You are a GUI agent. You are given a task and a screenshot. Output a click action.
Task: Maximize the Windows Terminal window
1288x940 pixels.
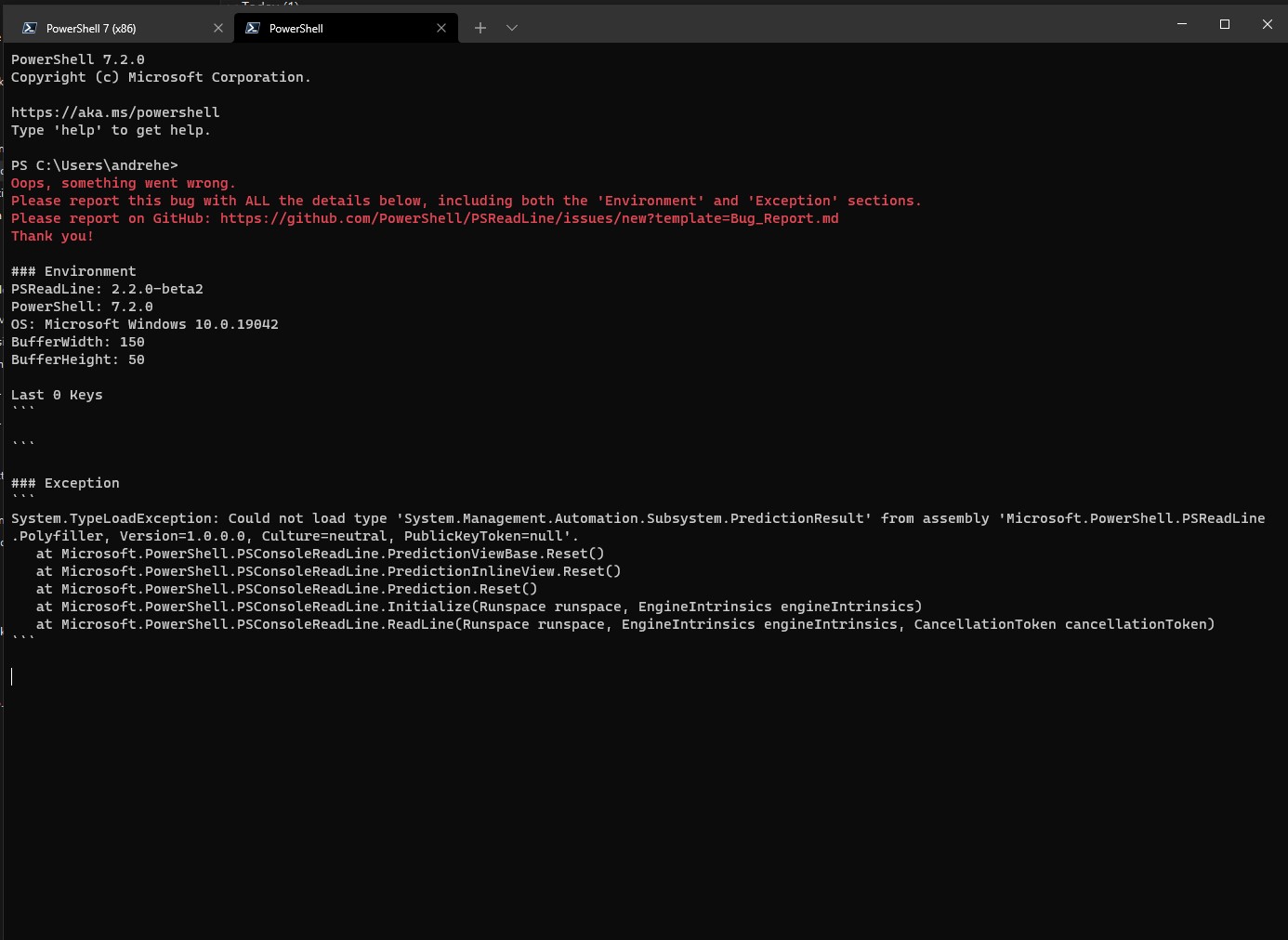[x=1225, y=24]
